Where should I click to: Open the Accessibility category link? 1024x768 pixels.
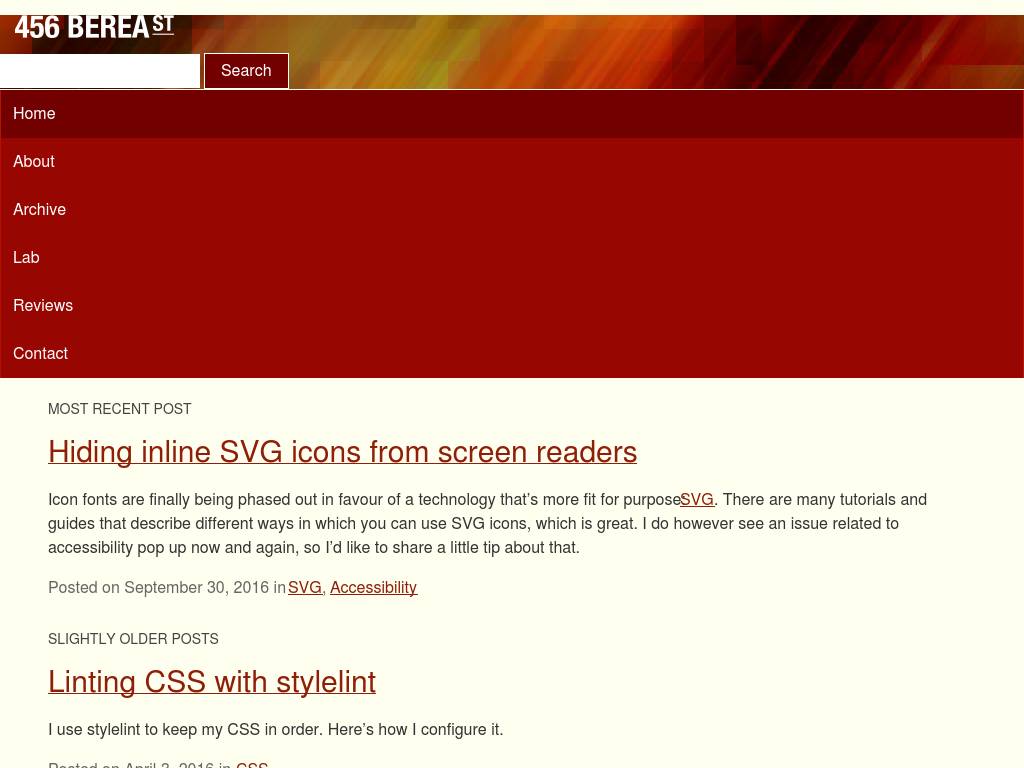coord(373,588)
